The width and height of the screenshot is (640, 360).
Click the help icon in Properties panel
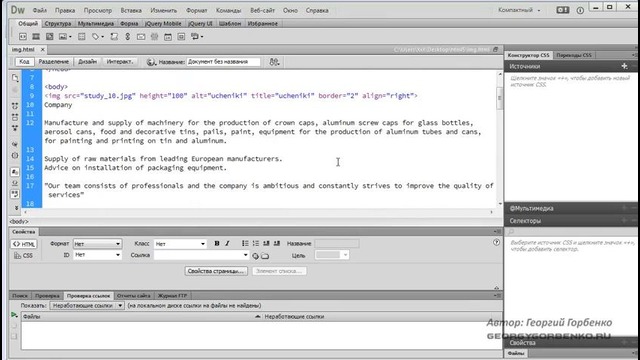point(496,242)
